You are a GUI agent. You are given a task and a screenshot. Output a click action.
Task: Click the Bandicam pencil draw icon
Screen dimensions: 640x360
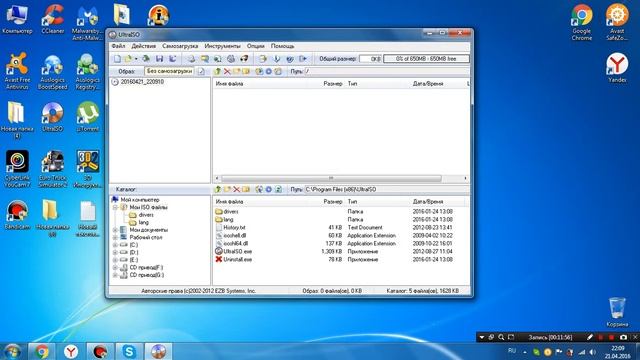click(590, 337)
